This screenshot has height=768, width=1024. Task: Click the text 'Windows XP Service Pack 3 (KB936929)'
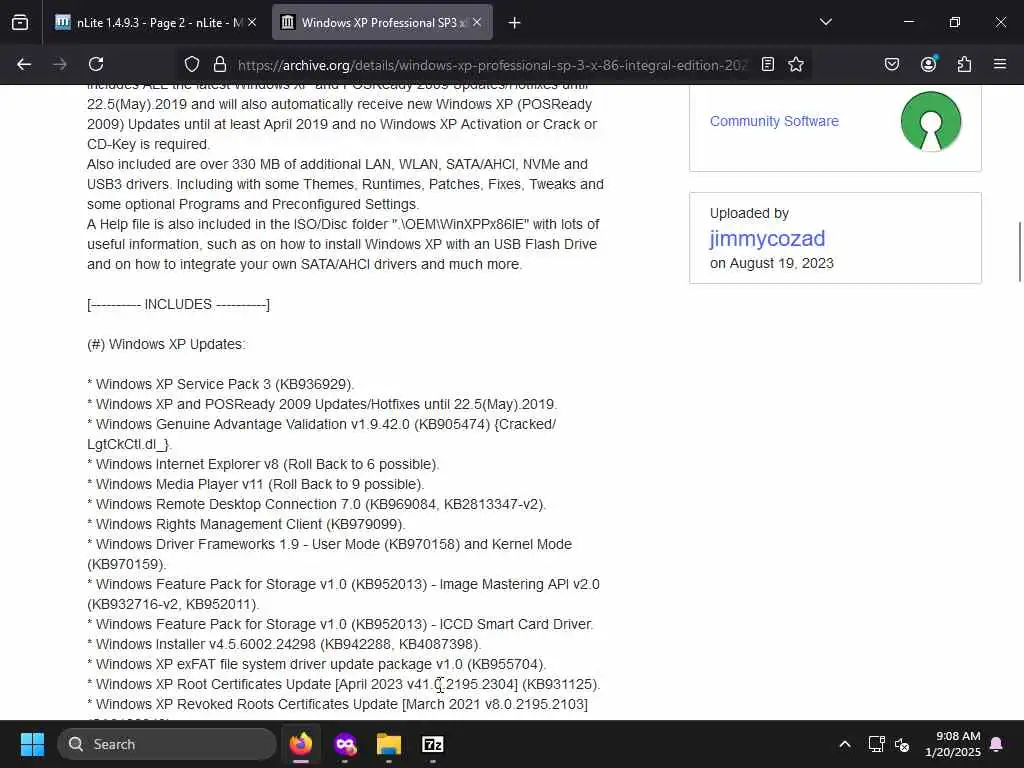coord(223,384)
